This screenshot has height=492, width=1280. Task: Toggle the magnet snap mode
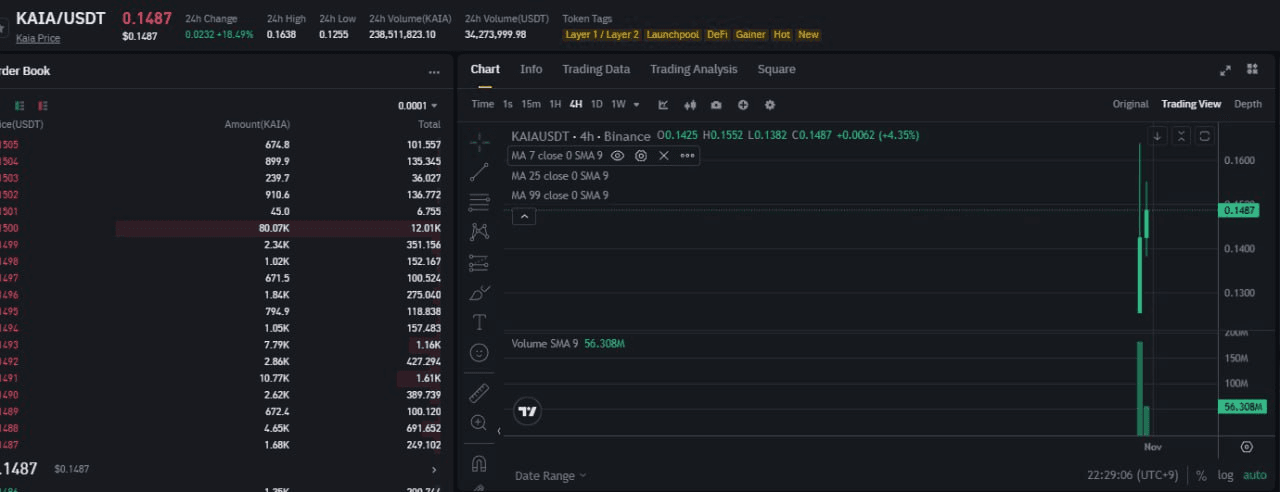(479, 463)
